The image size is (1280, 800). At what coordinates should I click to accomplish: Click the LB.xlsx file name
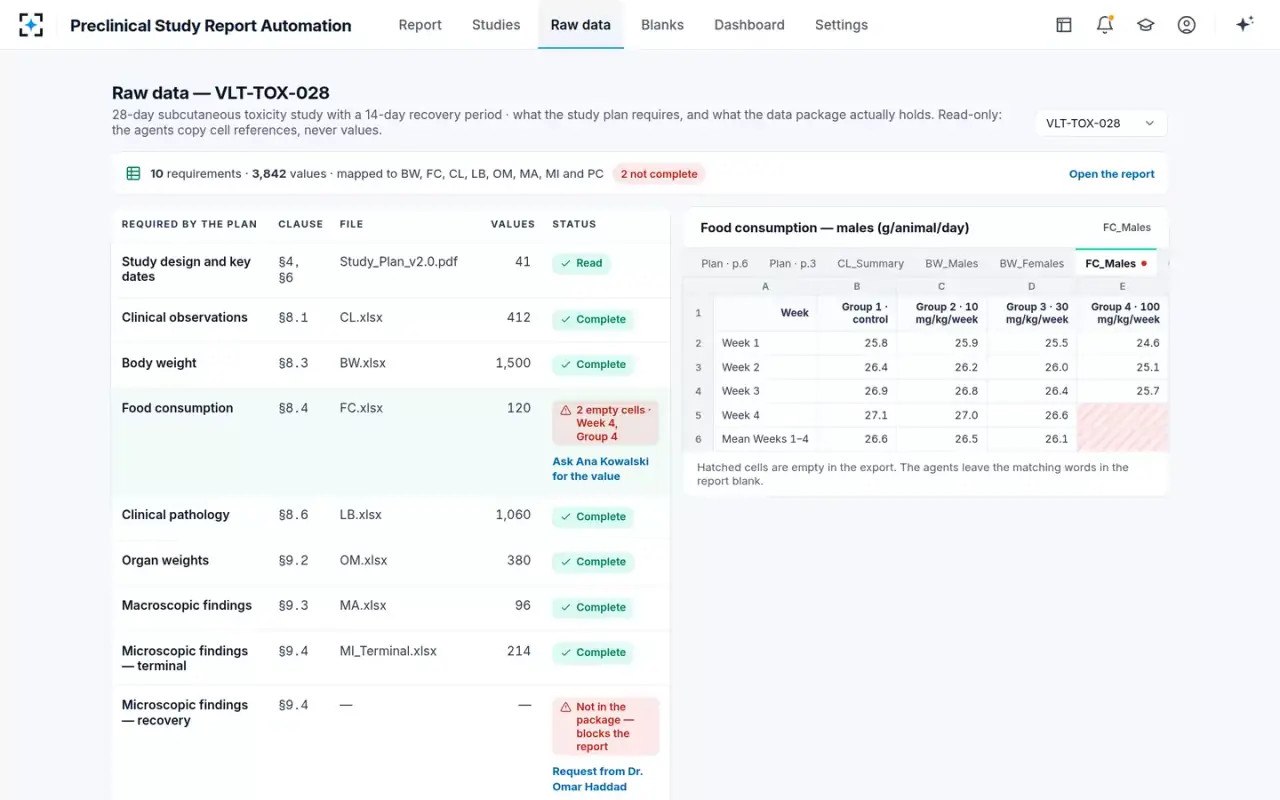(361, 515)
